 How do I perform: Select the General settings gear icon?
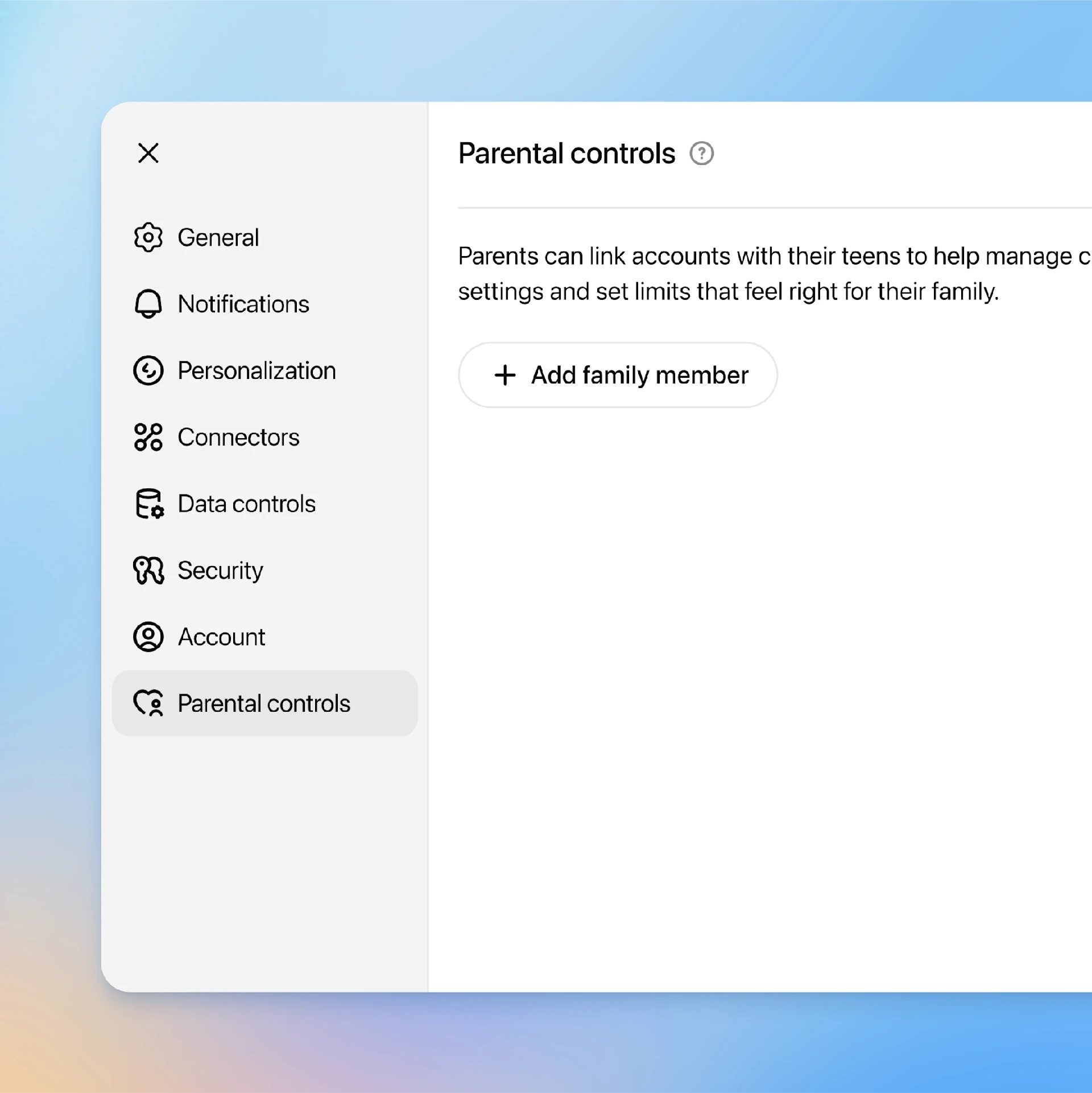click(148, 237)
